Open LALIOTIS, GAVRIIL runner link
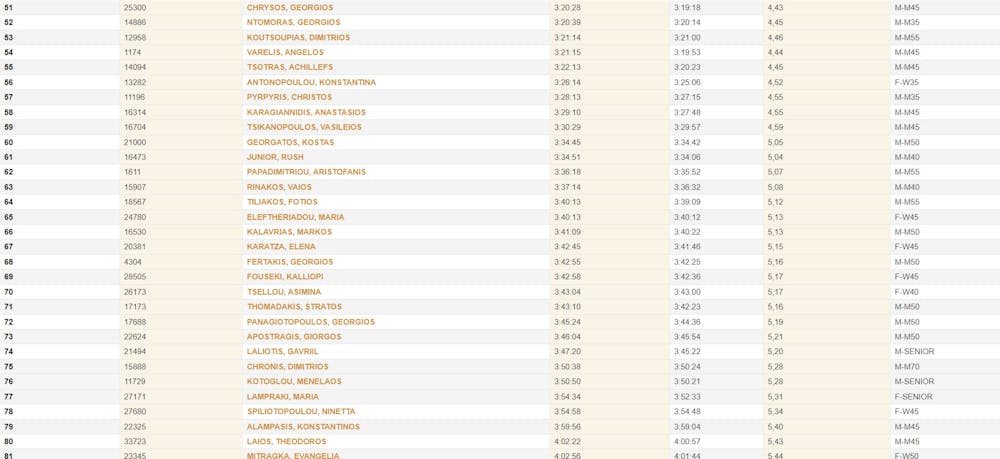The image size is (1000, 459). pyautogui.click(x=283, y=352)
